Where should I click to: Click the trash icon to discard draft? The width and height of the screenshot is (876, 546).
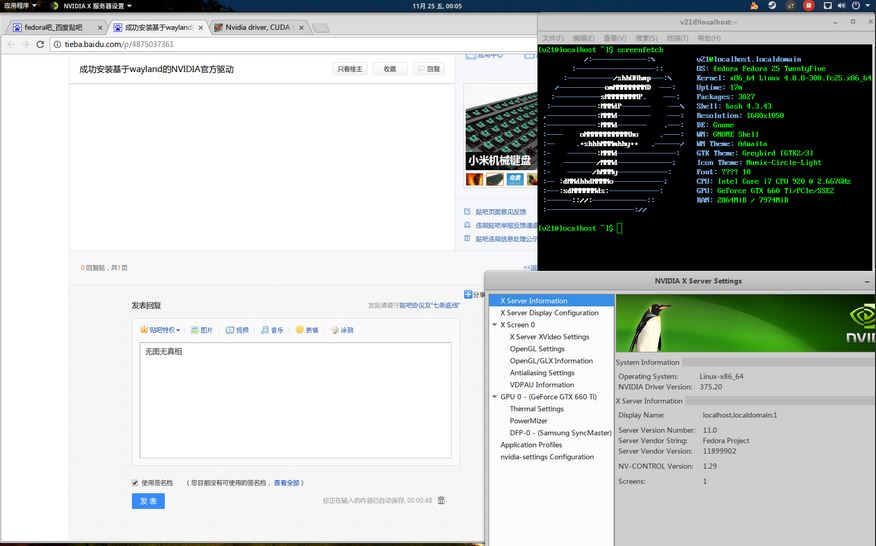[441, 500]
